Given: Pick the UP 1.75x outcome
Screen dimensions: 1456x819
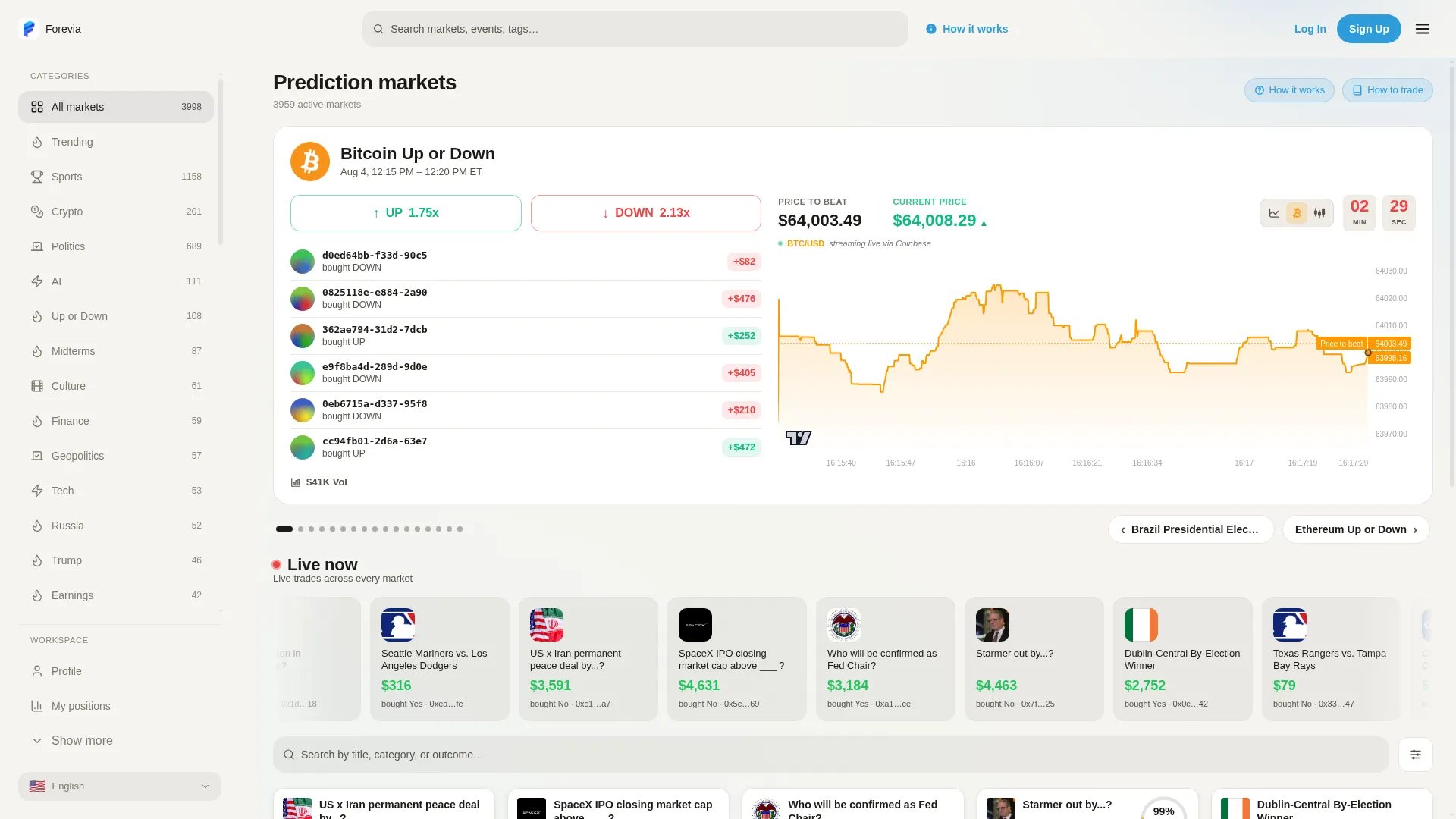Looking at the screenshot, I should click(x=406, y=213).
